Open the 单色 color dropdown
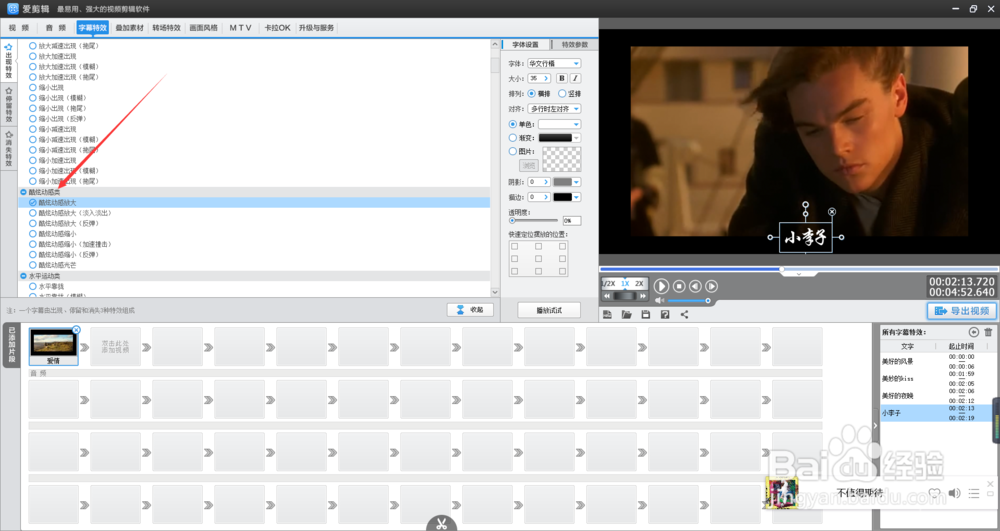 click(x=559, y=124)
